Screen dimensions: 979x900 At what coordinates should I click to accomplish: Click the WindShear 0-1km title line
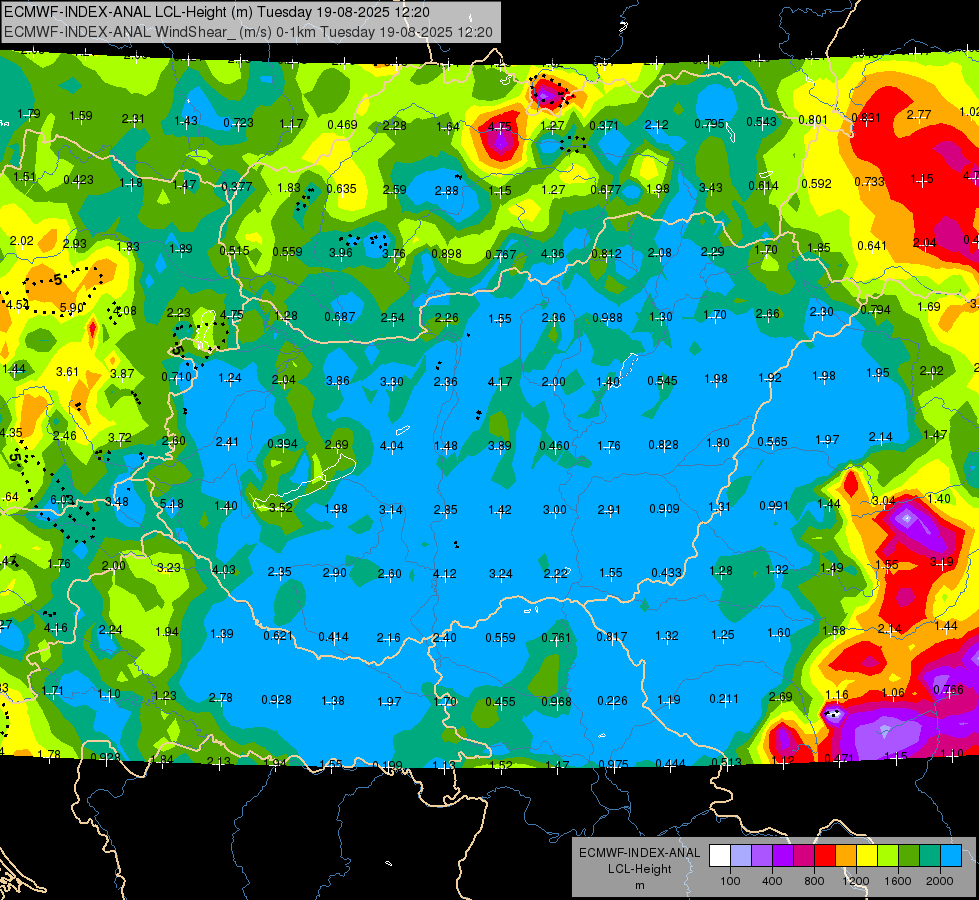pos(248,32)
